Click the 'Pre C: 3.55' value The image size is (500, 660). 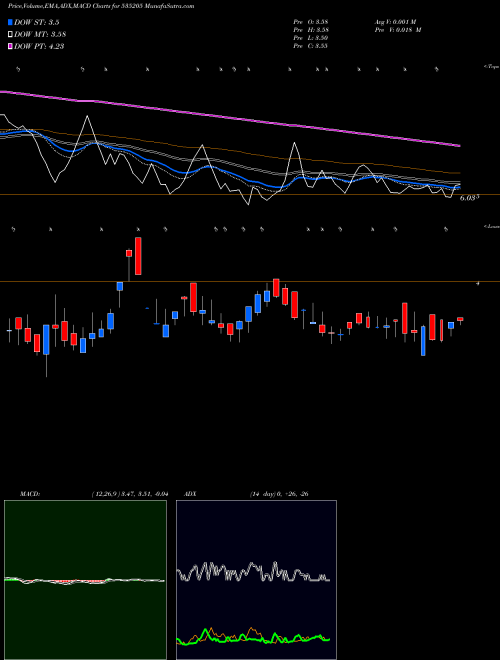click(x=311, y=46)
